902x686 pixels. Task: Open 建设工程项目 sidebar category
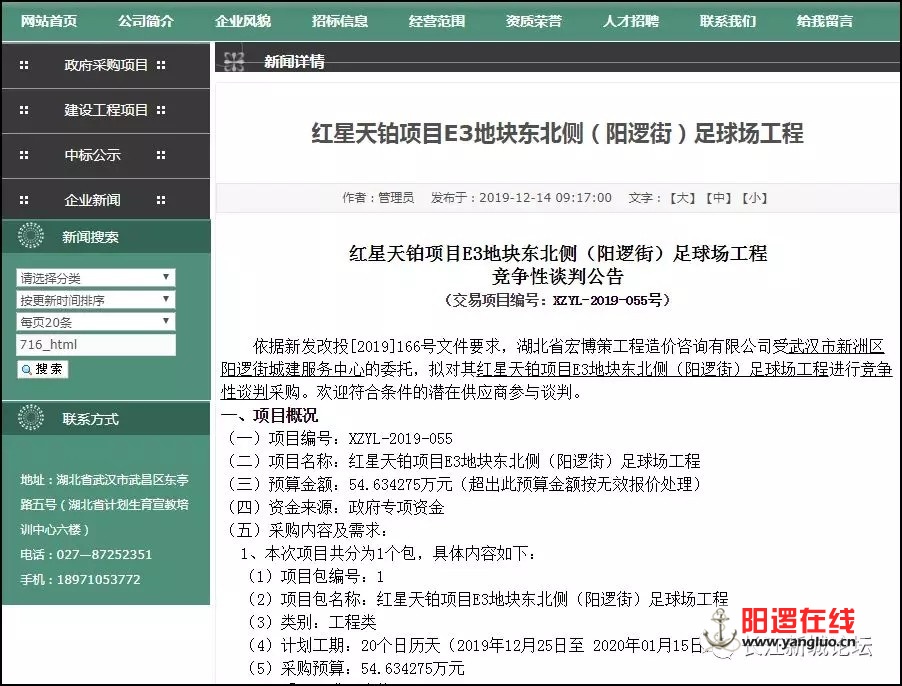(106, 110)
